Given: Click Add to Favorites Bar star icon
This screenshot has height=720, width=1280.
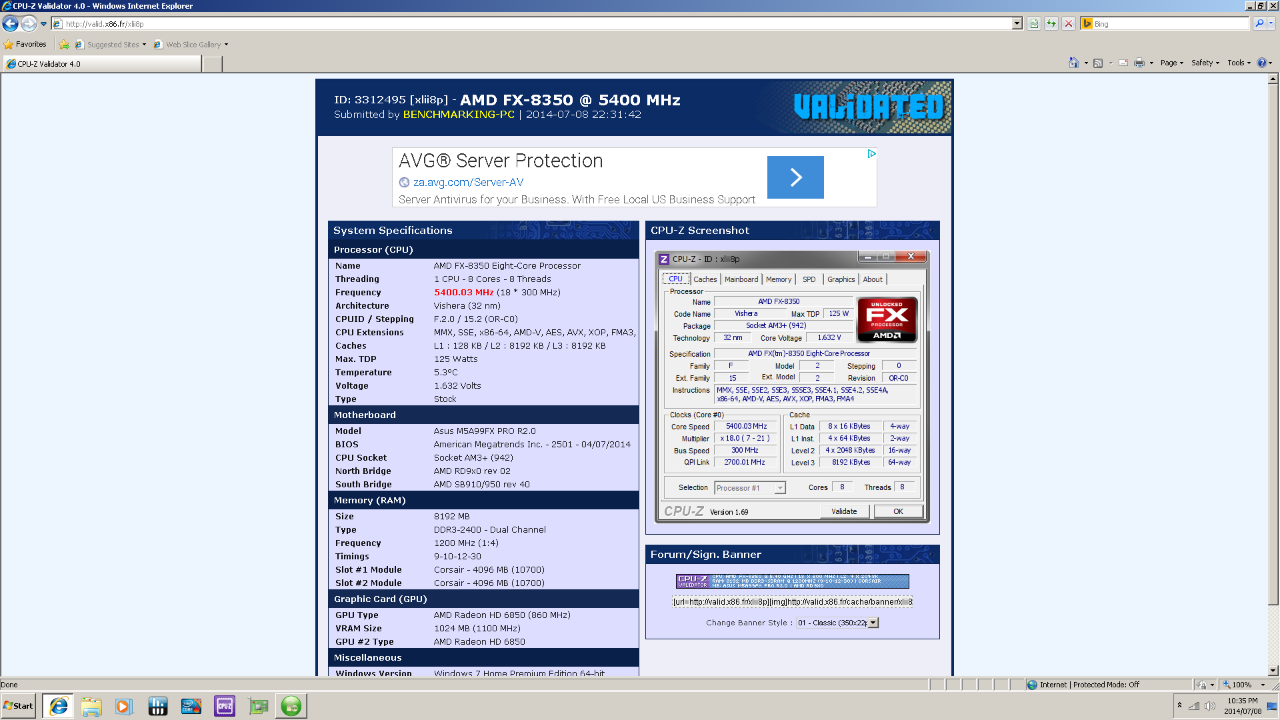Looking at the screenshot, I should (x=64, y=44).
